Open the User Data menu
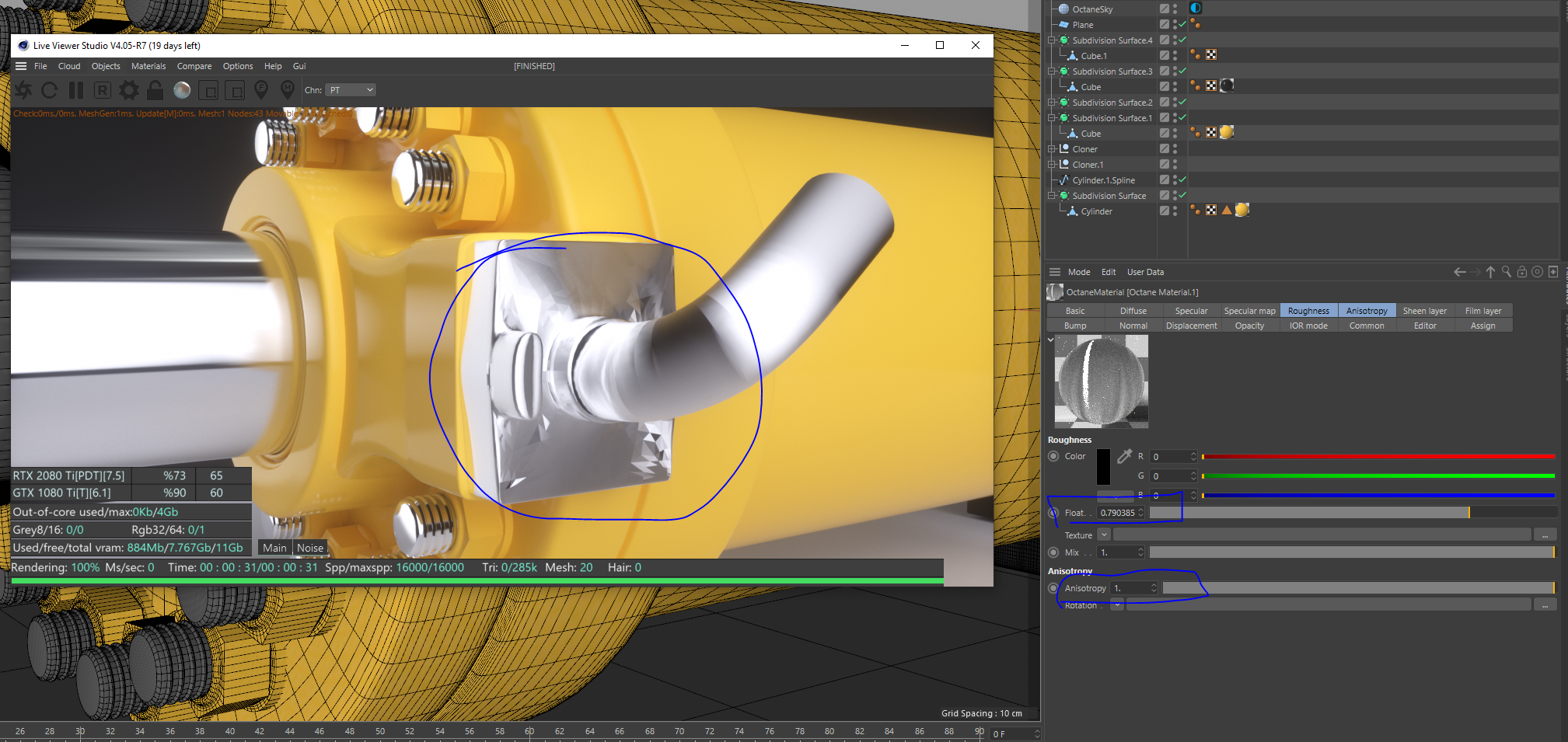The image size is (1568, 742). tap(1145, 272)
